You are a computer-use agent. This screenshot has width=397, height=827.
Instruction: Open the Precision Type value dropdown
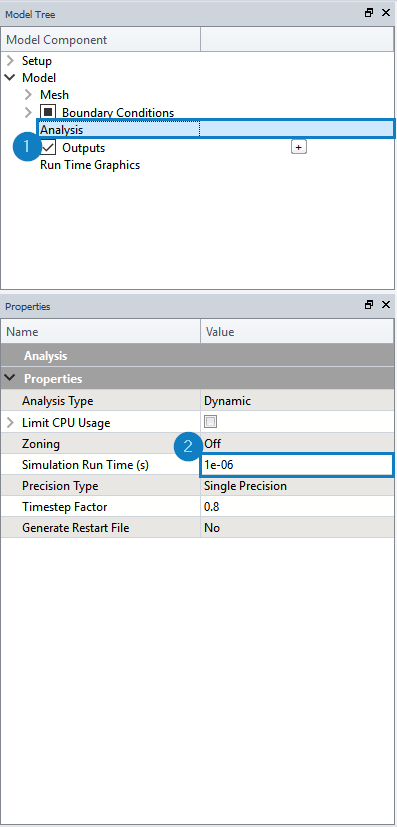point(297,486)
